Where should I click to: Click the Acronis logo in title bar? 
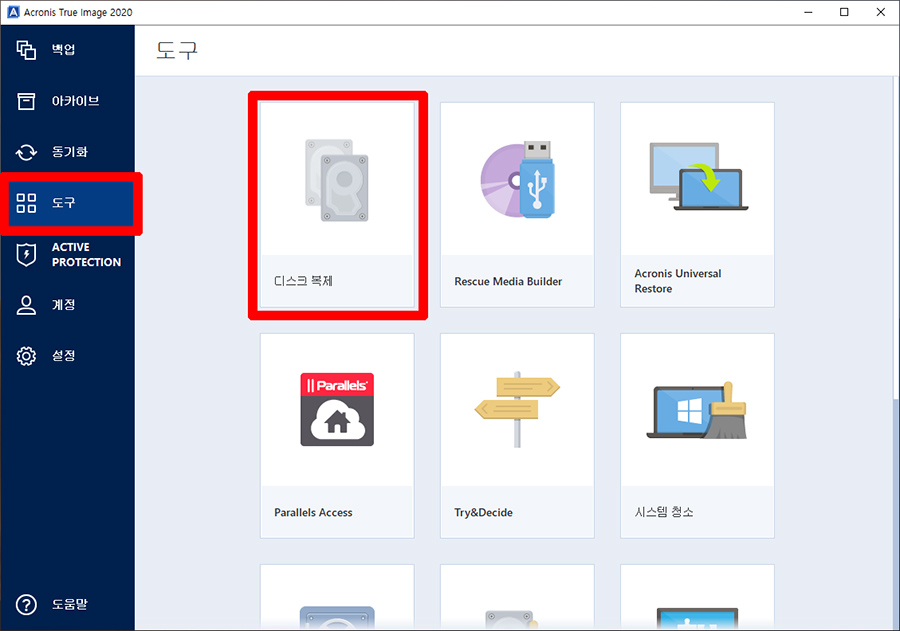coord(13,12)
